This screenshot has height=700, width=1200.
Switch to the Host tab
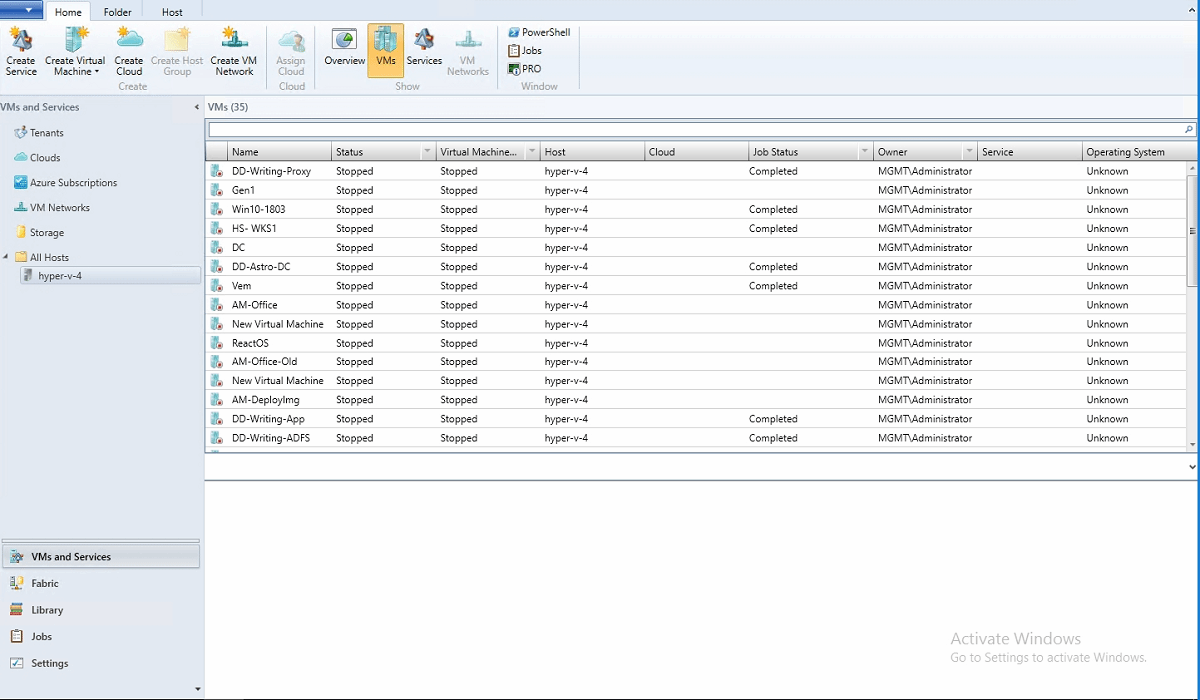coord(172,12)
